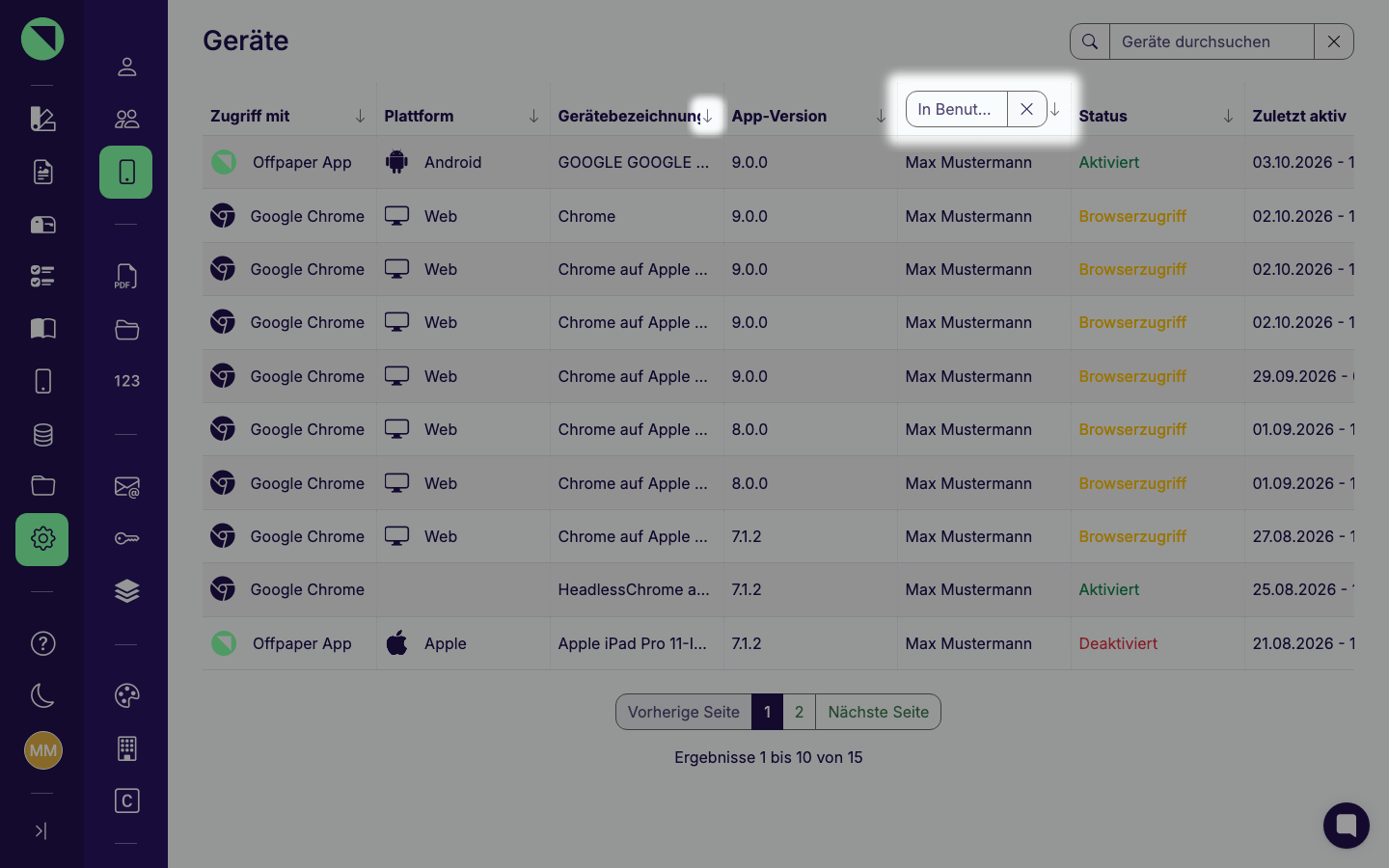
Task: Select the highlighted devices icon in settings menu
Action: pos(126,172)
